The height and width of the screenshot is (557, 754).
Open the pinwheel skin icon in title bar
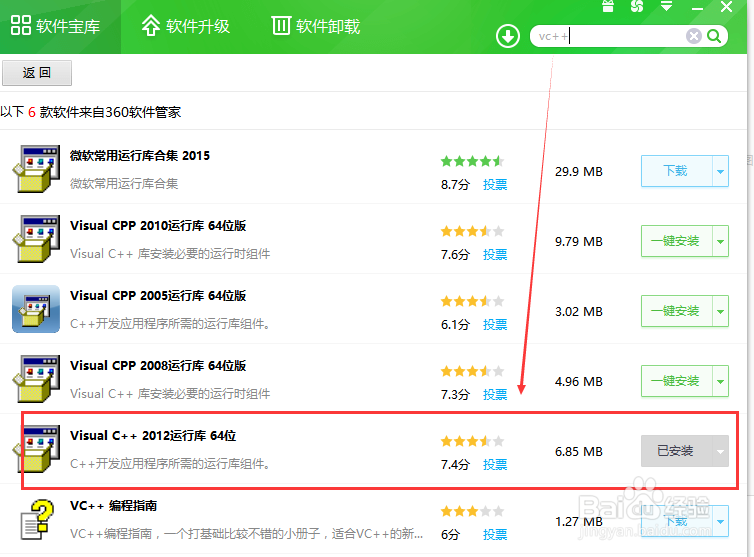(x=637, y=6)
